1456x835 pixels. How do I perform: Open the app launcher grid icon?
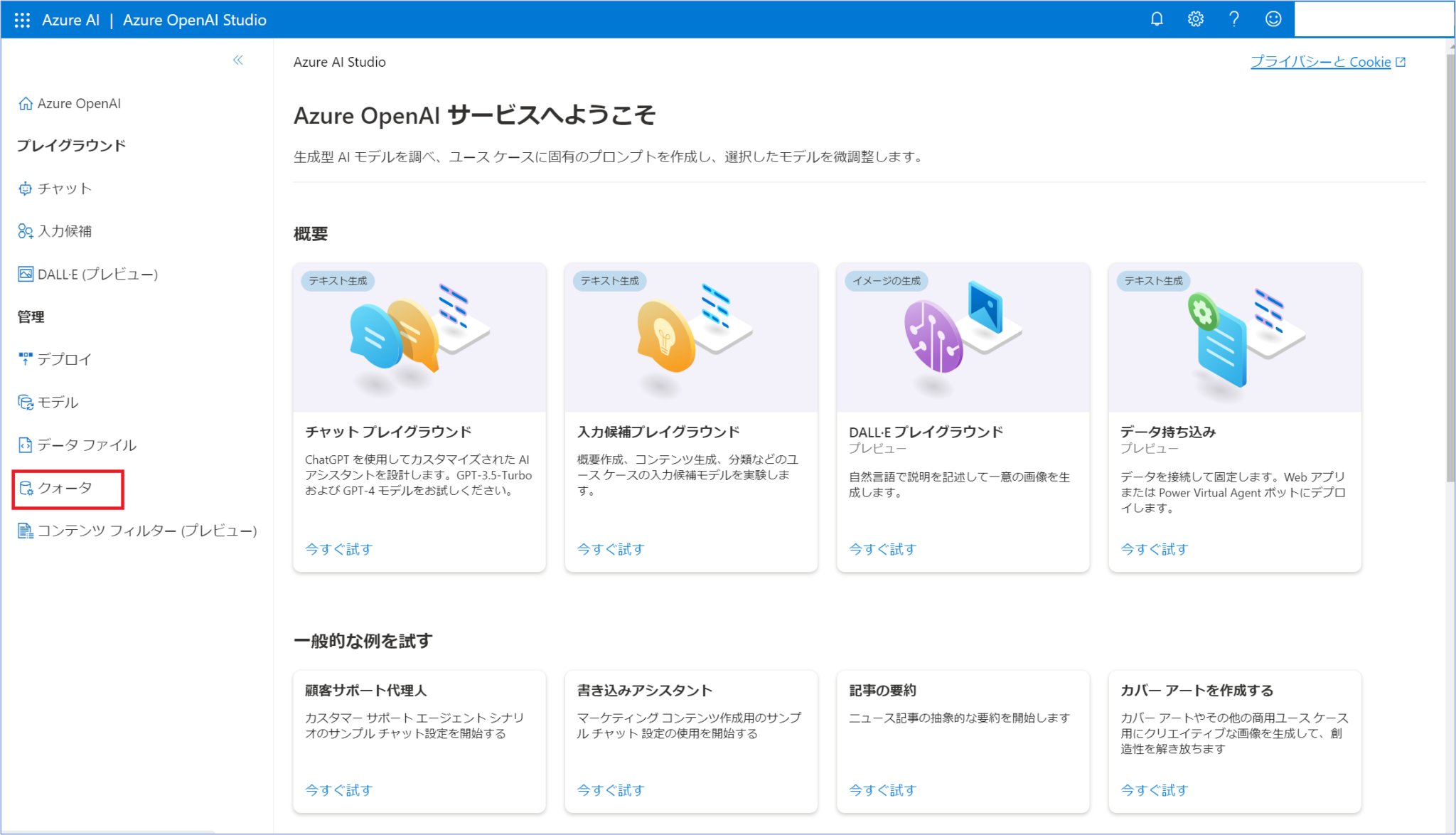[x=22, y=20]
